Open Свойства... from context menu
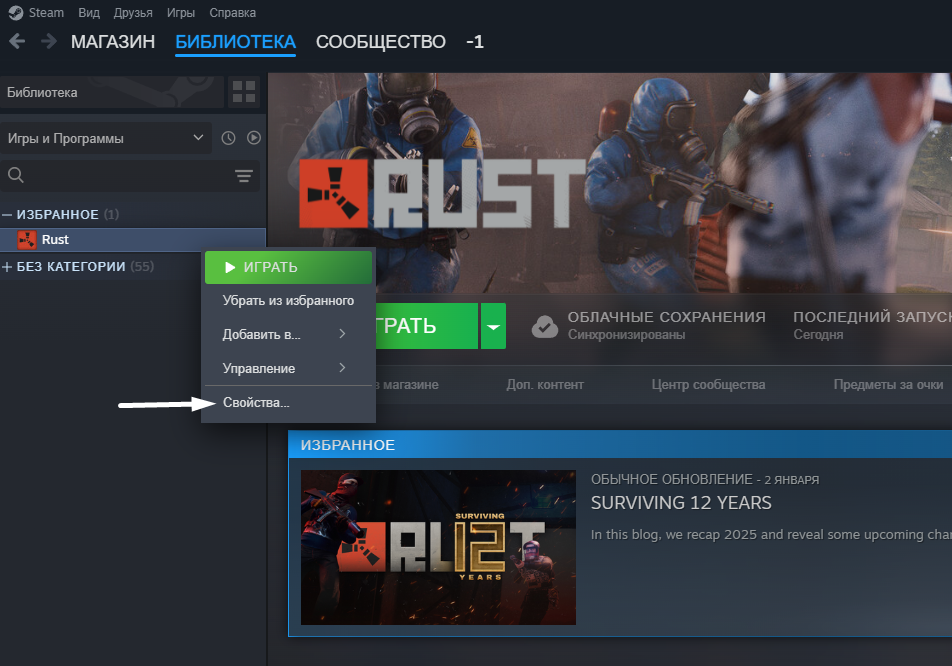 288,403
